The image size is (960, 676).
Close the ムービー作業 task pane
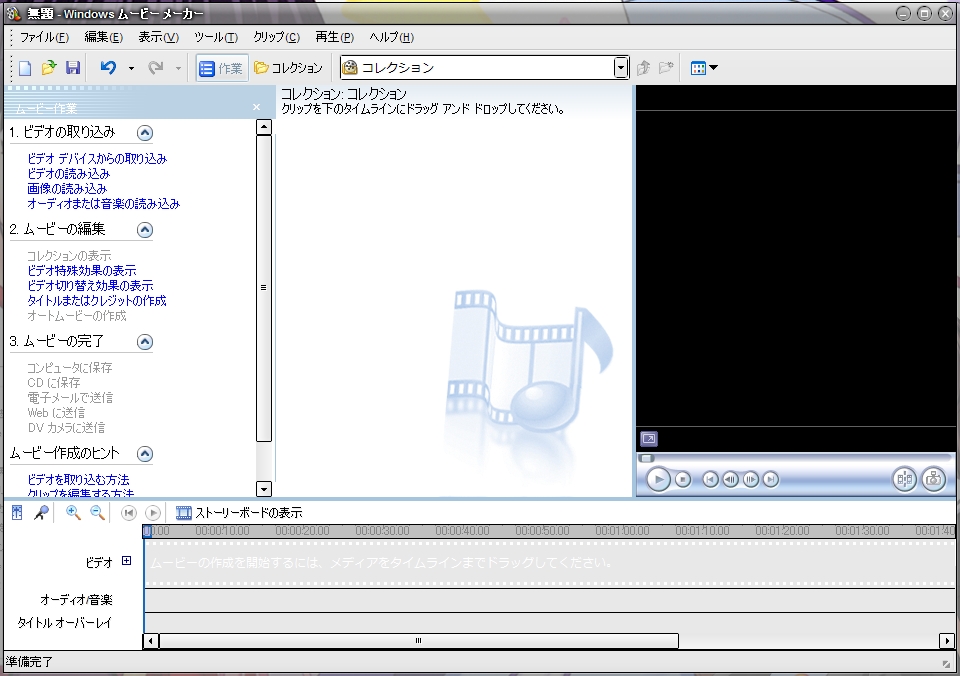[x=257, y=107]
